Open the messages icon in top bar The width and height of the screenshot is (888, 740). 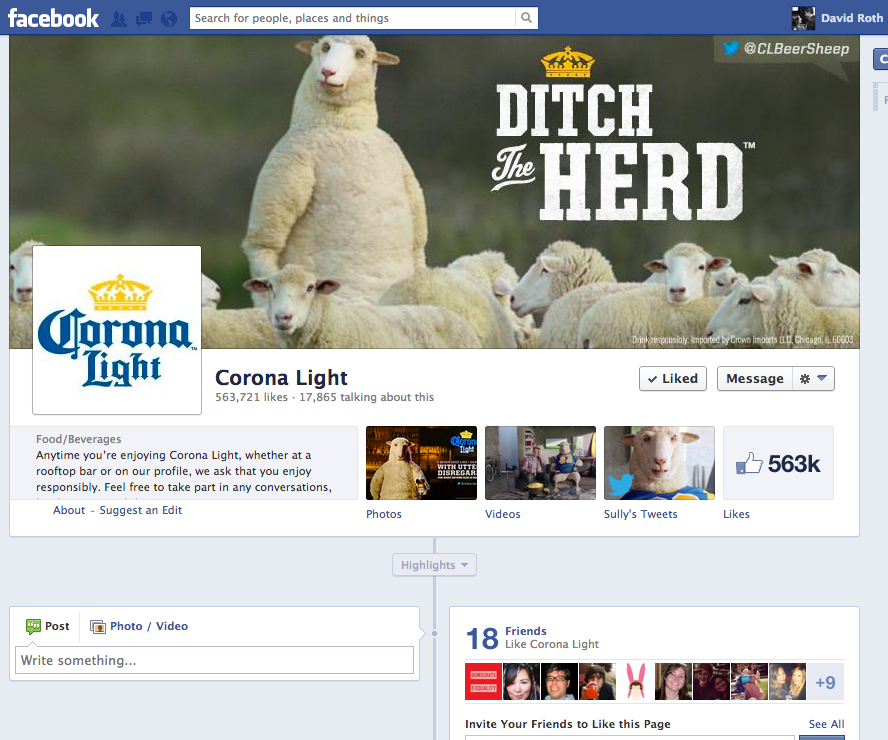coord(144,19)
